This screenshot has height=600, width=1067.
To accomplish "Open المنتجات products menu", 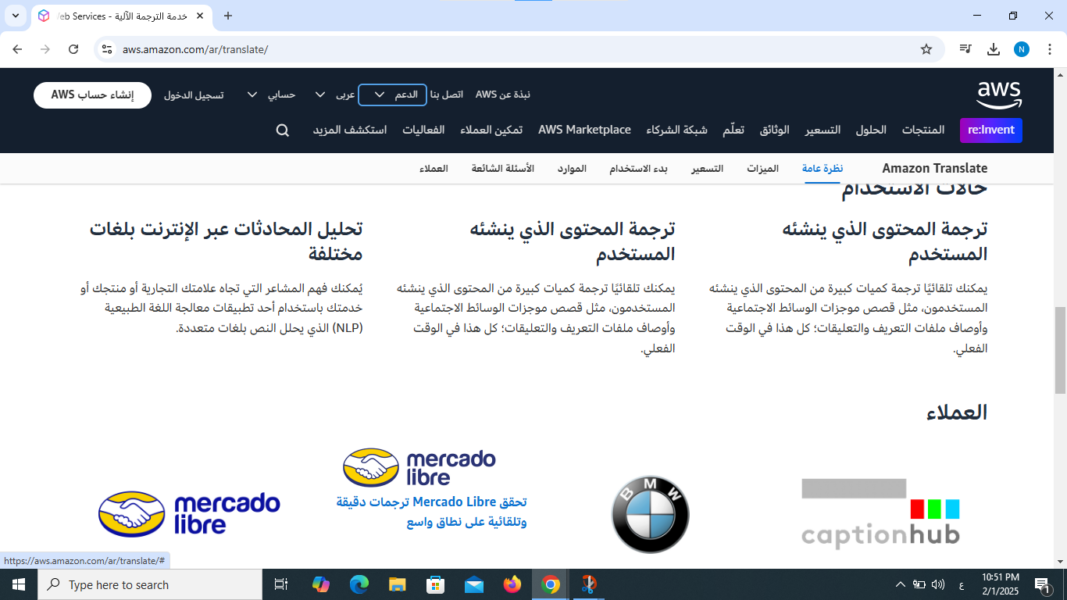I will point(923,130).
